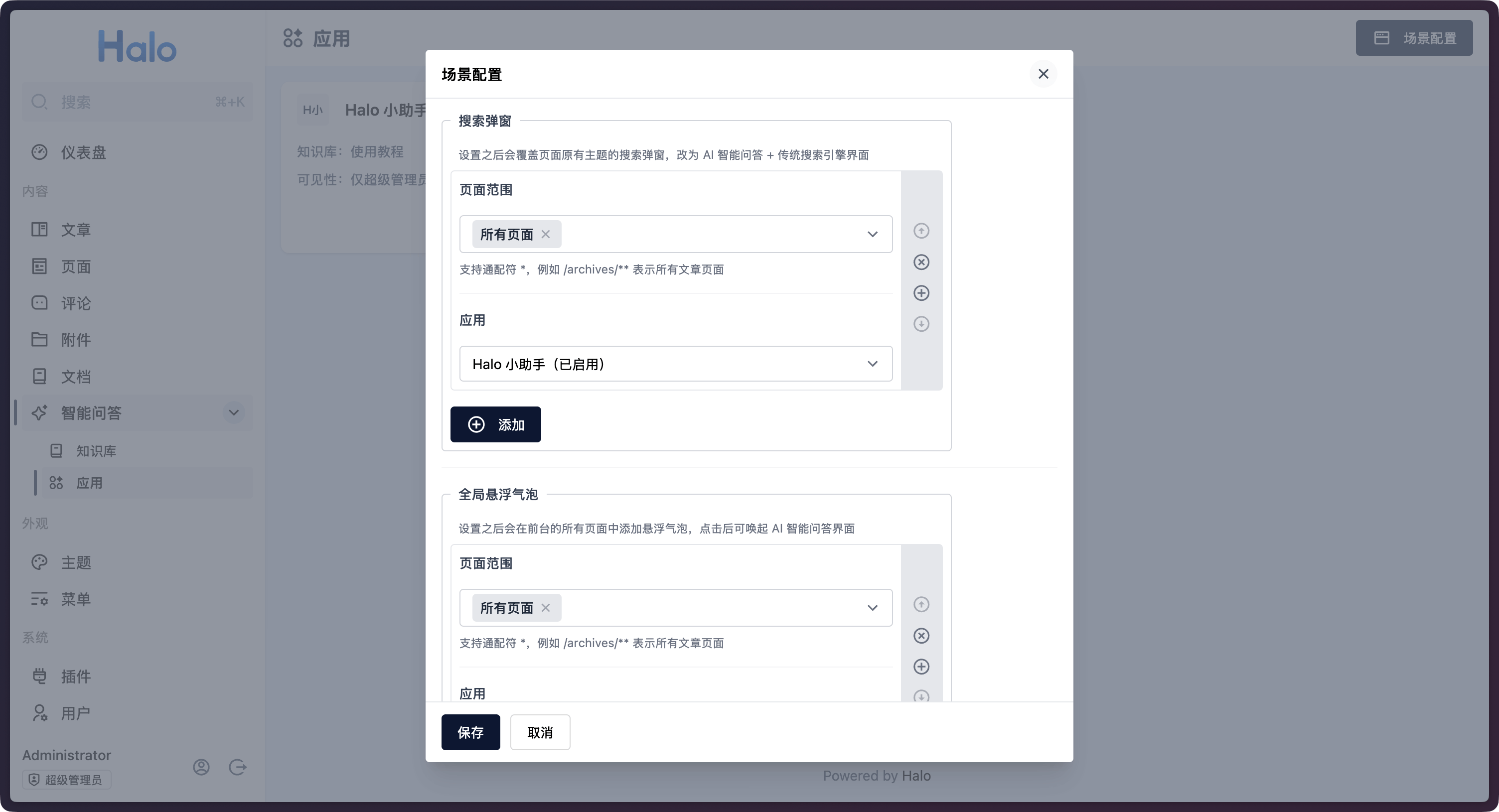The width and height of the screenshot is (1499, 812).
Task: Open 文章 in sidebar
Action: pos(138,229)
